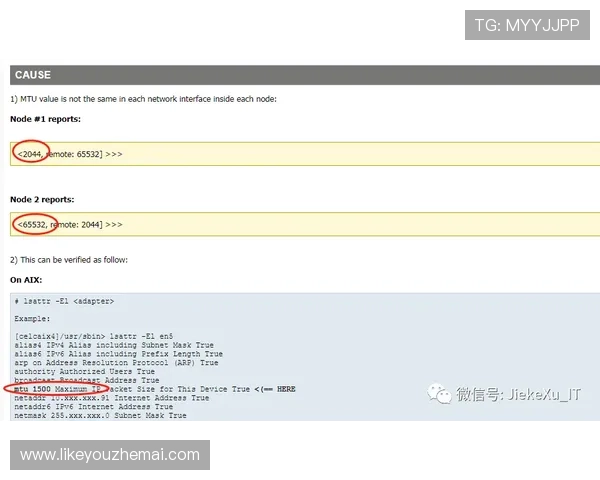
Task: Click the 微信号: JiekeXu_IT watermark text
Action: [518, 394]
